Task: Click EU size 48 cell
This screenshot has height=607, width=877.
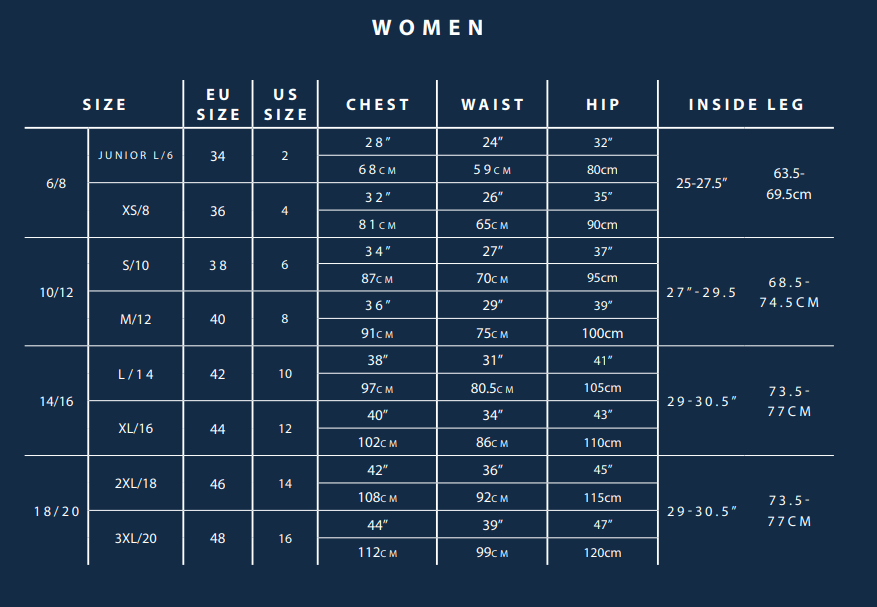Action: point(218,538)
